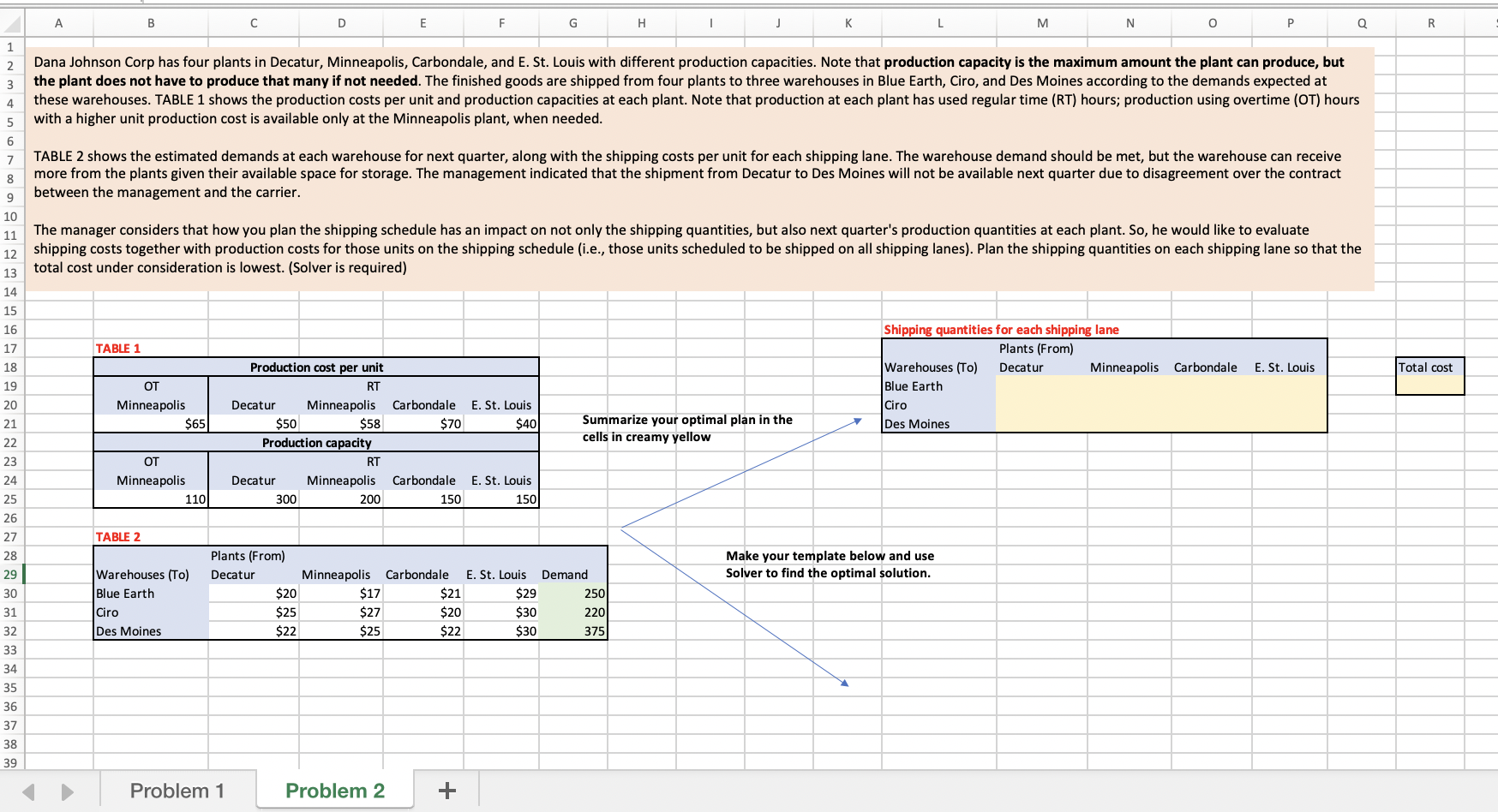Select the $40 E. St. Louis cost cell

pos(501,424)
